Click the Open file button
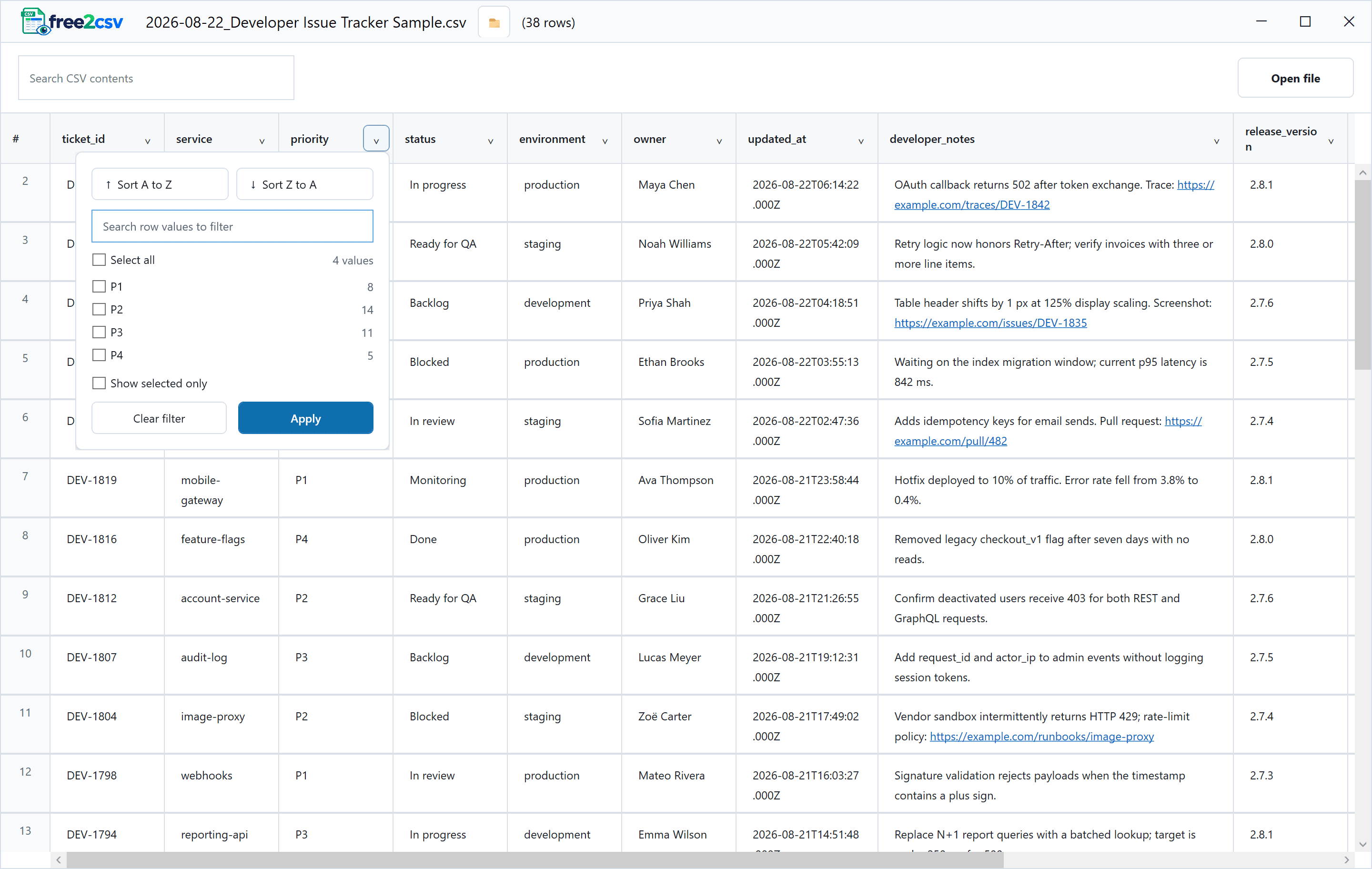The width and height of the screenshot is (1372, 869). click(1295, 78)
